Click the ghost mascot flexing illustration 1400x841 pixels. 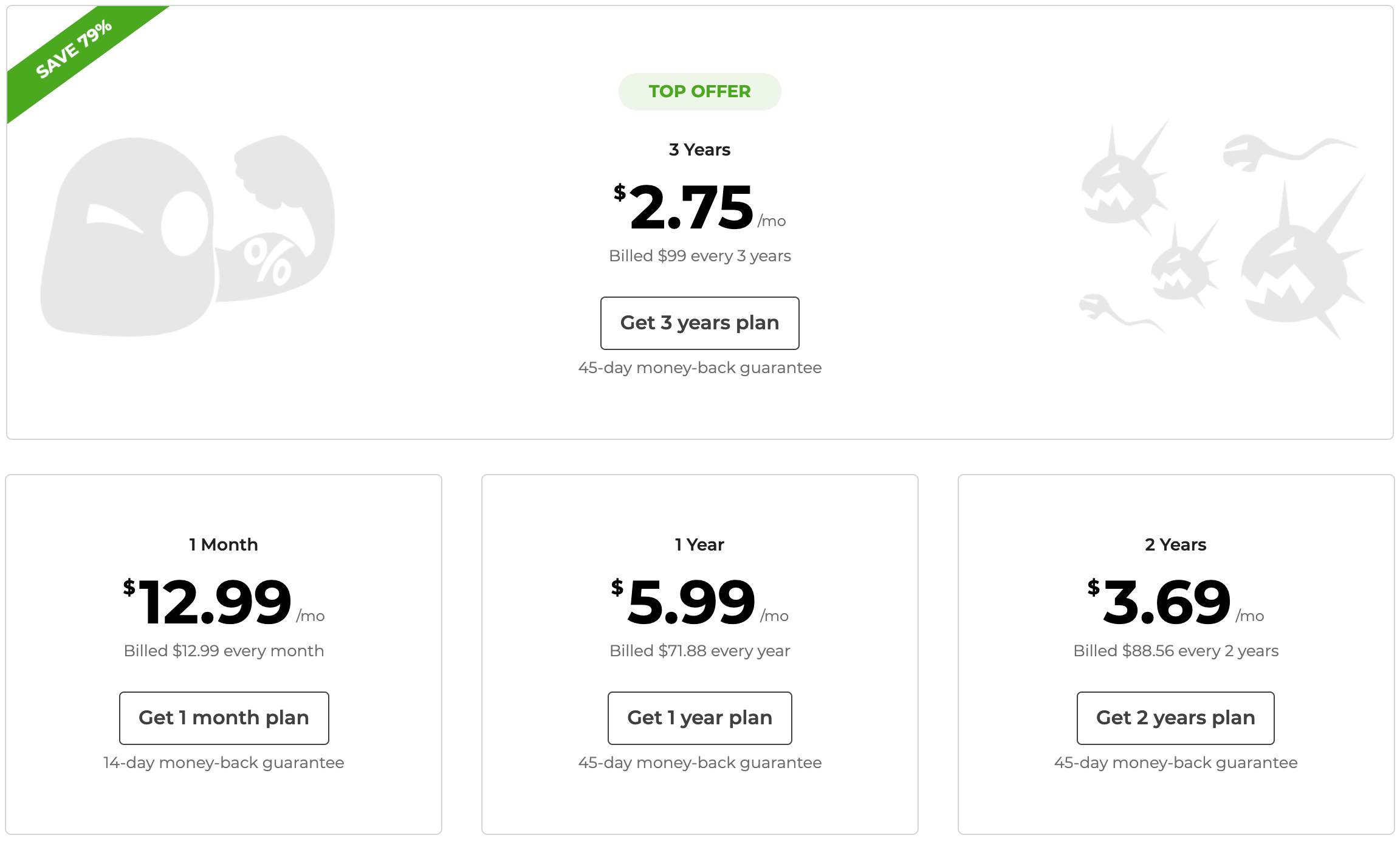(x=187, y=236)
